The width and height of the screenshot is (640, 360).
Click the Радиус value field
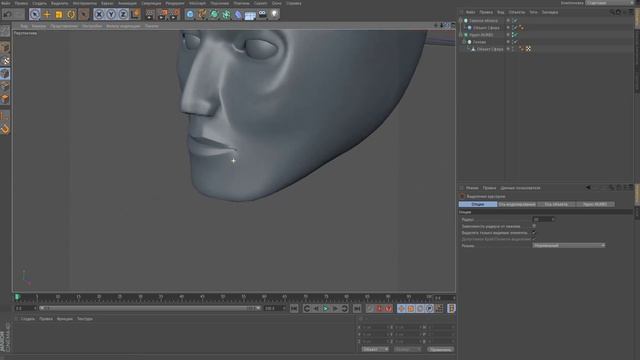(x=544, y=220)
